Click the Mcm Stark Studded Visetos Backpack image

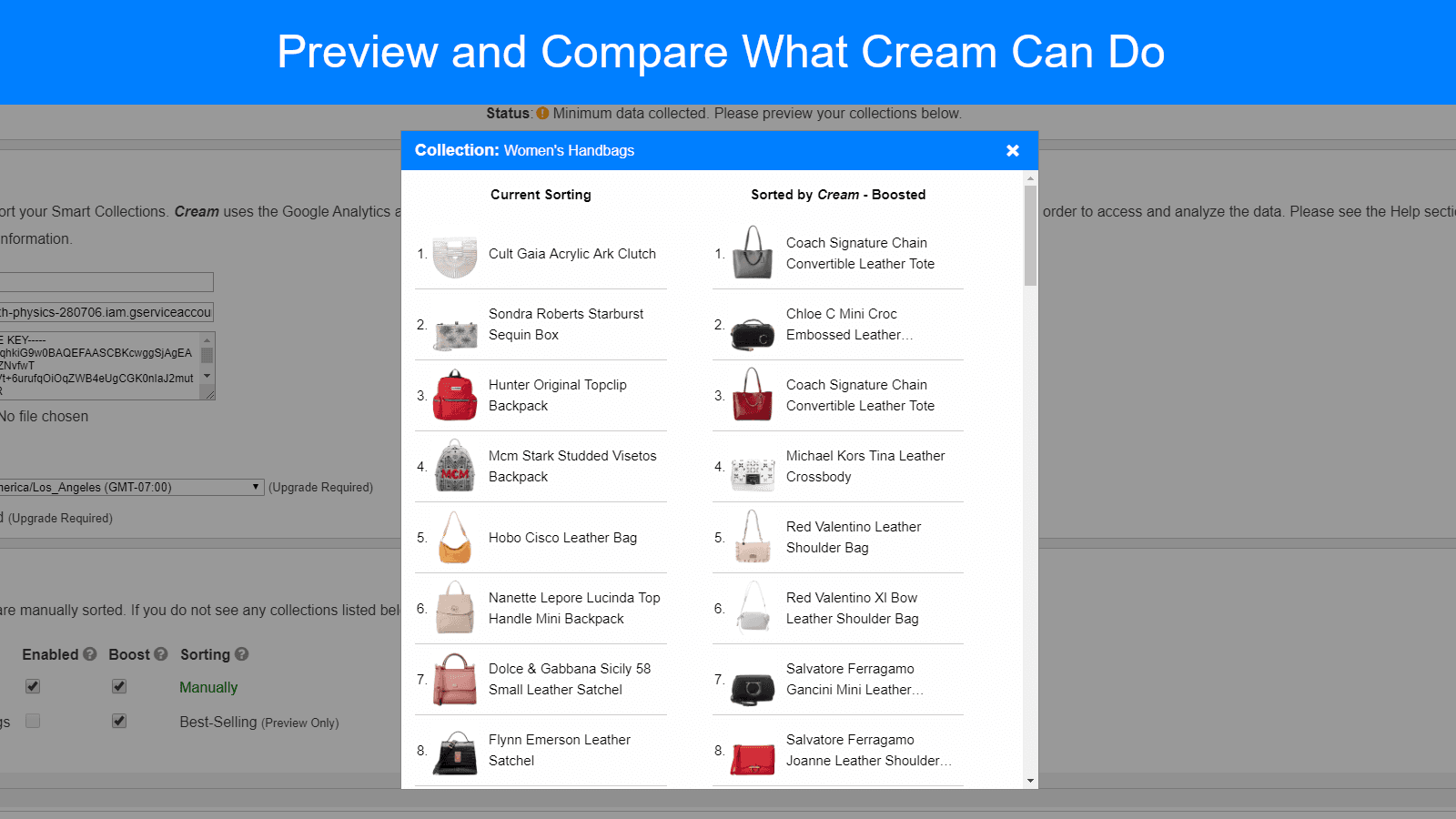[x=454, y=467]
